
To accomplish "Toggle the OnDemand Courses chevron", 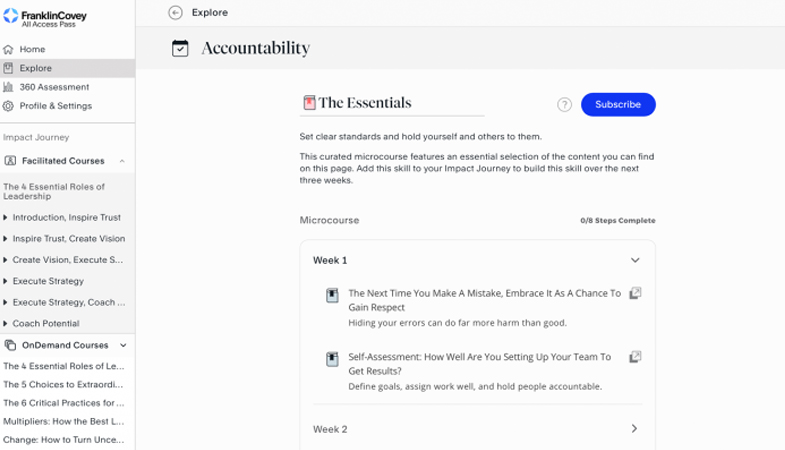I will (123, 345).
